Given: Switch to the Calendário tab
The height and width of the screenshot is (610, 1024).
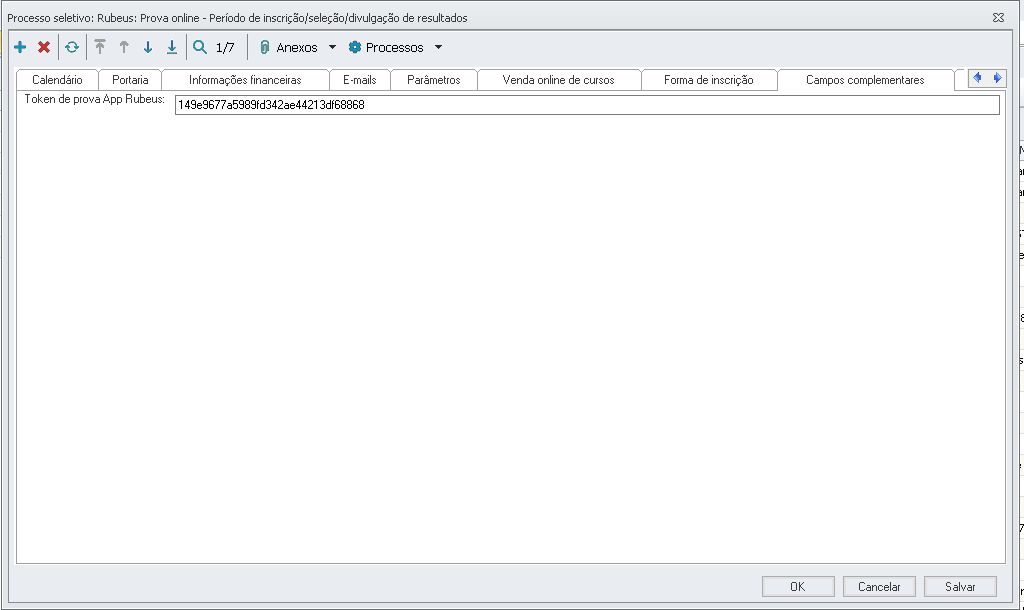Looking at the screenshot, I should pyautogui.click(x=57, y=80).
